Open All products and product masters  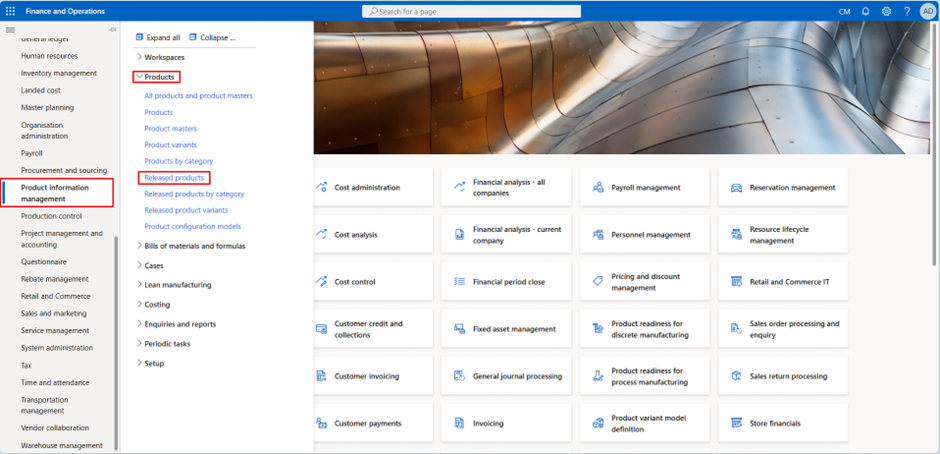pyautogui.click(x=198, y=95)
